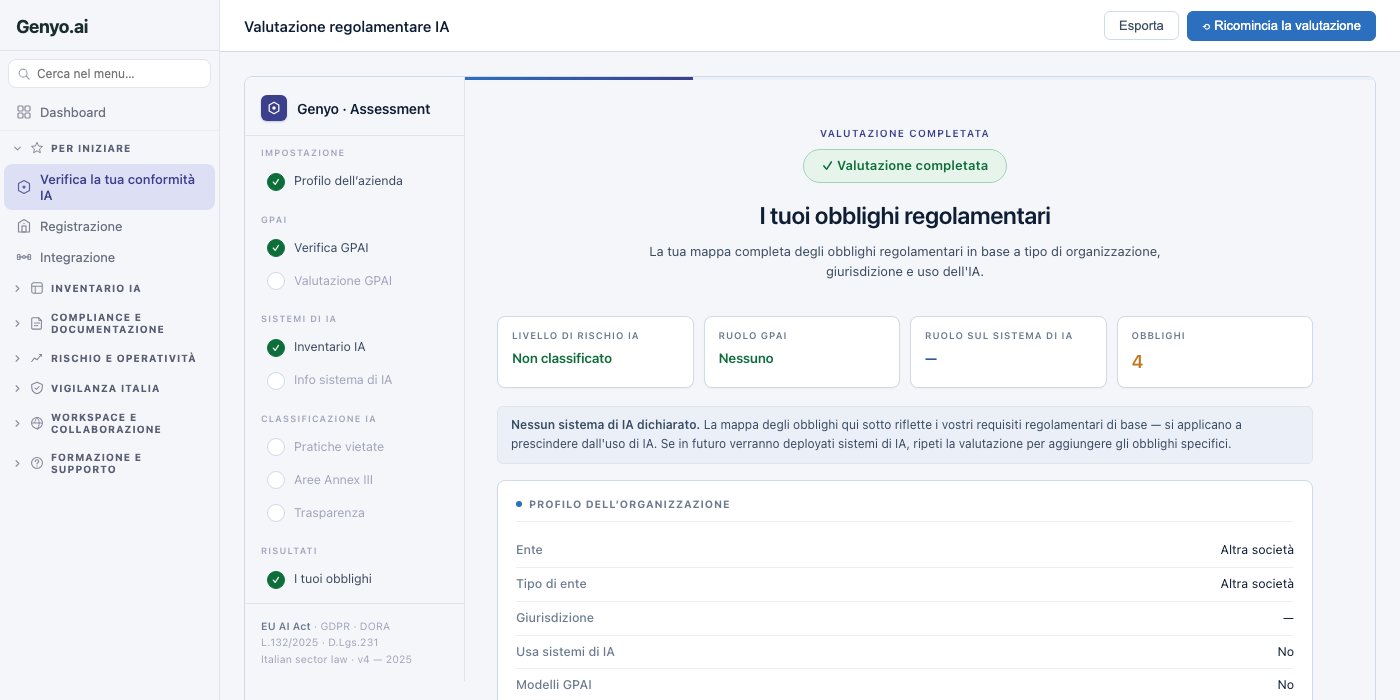Click the Dashboard grid icon
The width and height of the screenshot is (1400, 700).
(24, 112)
